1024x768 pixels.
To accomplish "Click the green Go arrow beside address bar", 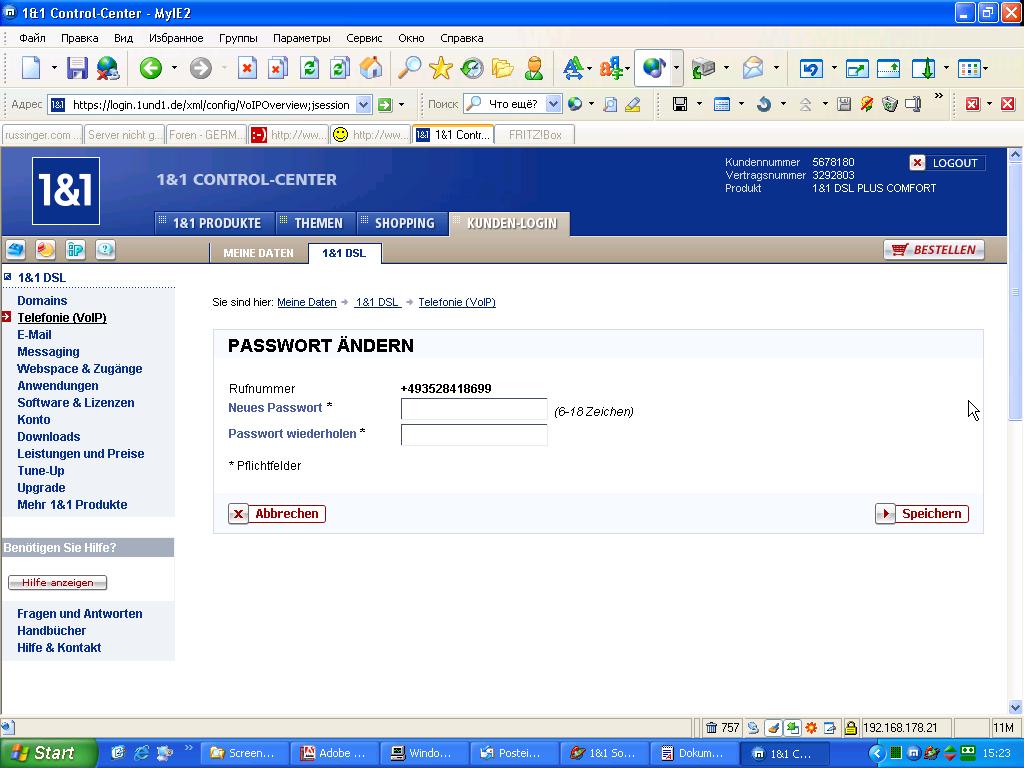I will (385, 104).
